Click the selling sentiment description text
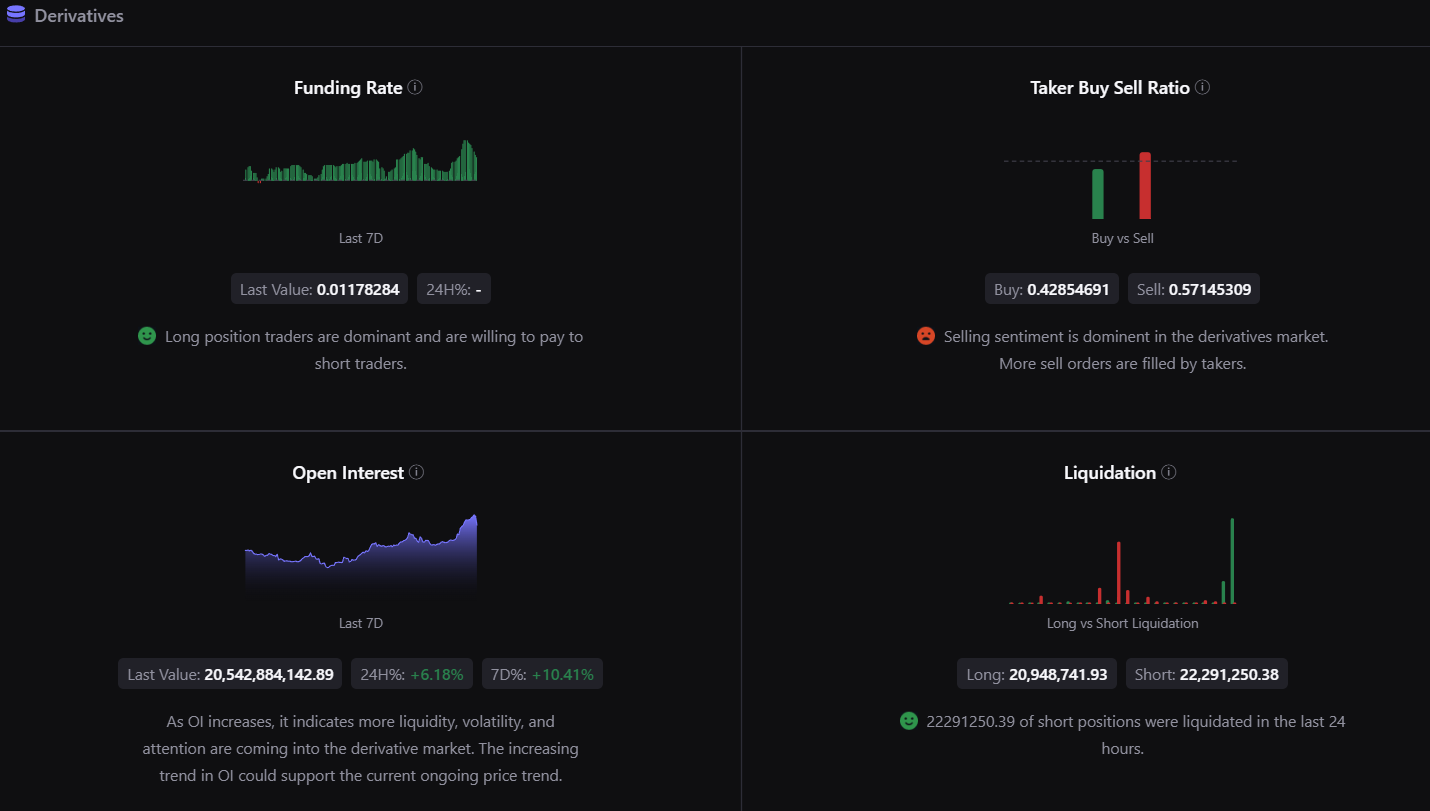1430x811 pixels. [1136, 350]
